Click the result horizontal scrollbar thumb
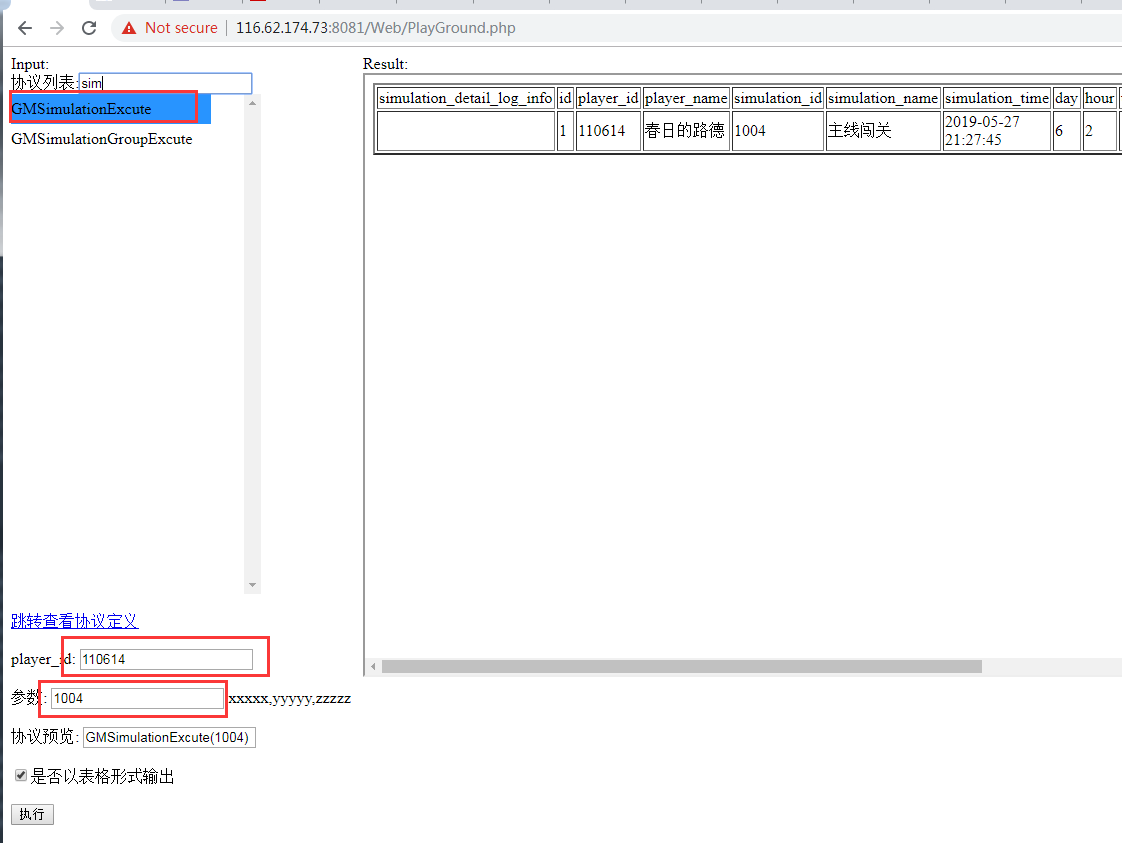 [680, 667]
